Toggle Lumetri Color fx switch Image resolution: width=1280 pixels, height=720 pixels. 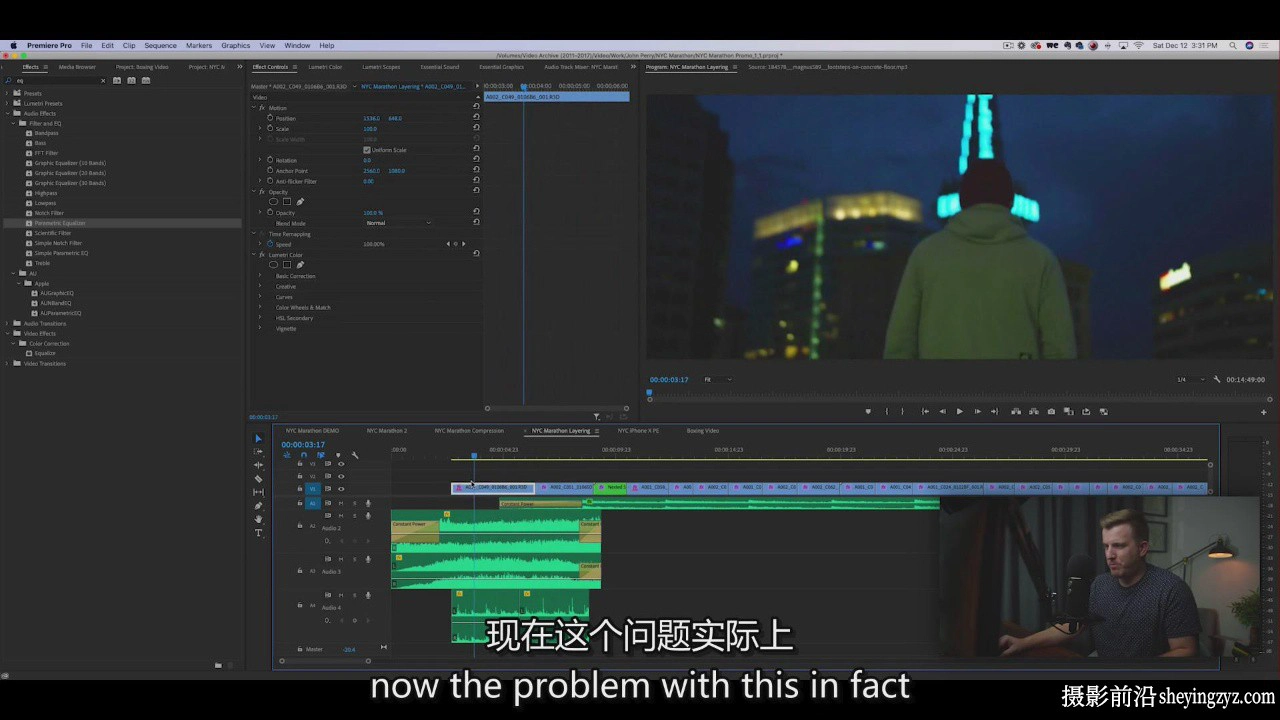click(x=262, y=255)
